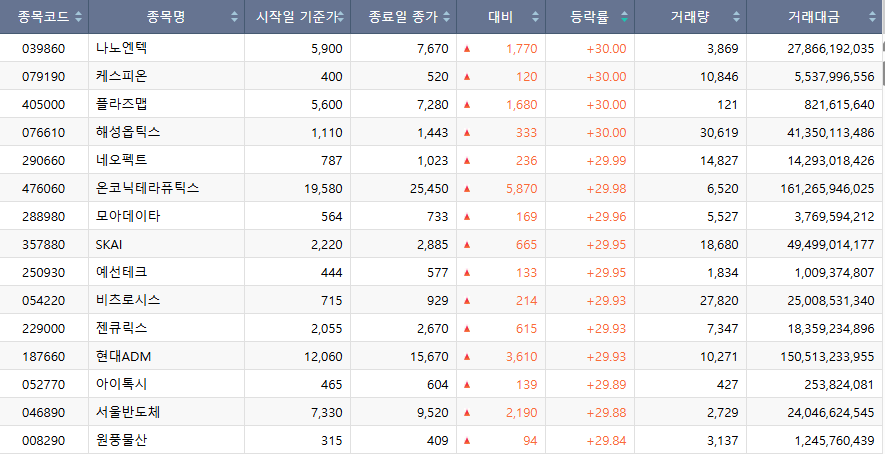The width and height of the screenshot is (885, 454).
Task: Click the 종목명 column header label
Action: point(166,17)
